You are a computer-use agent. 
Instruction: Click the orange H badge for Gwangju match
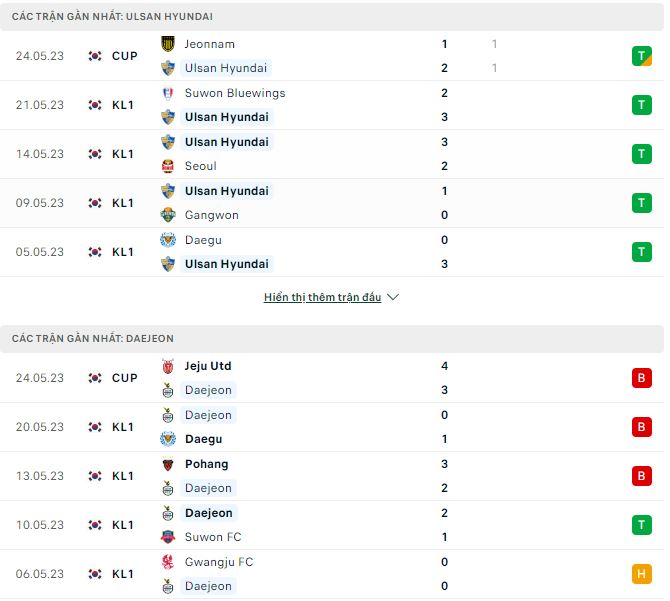tap(641, 574)
